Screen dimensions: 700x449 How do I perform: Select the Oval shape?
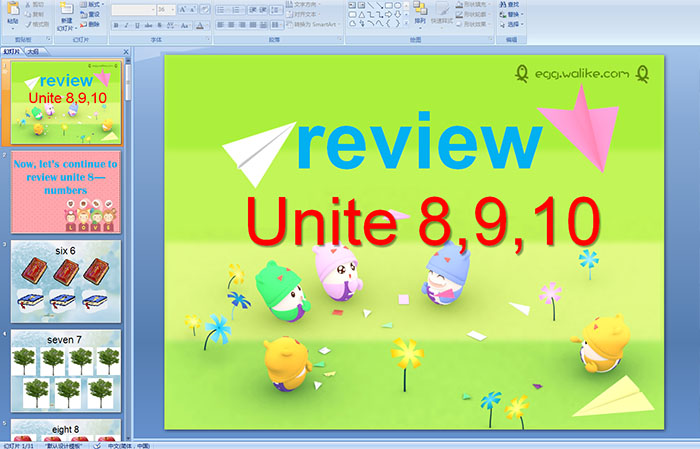[x=398, y=5]
